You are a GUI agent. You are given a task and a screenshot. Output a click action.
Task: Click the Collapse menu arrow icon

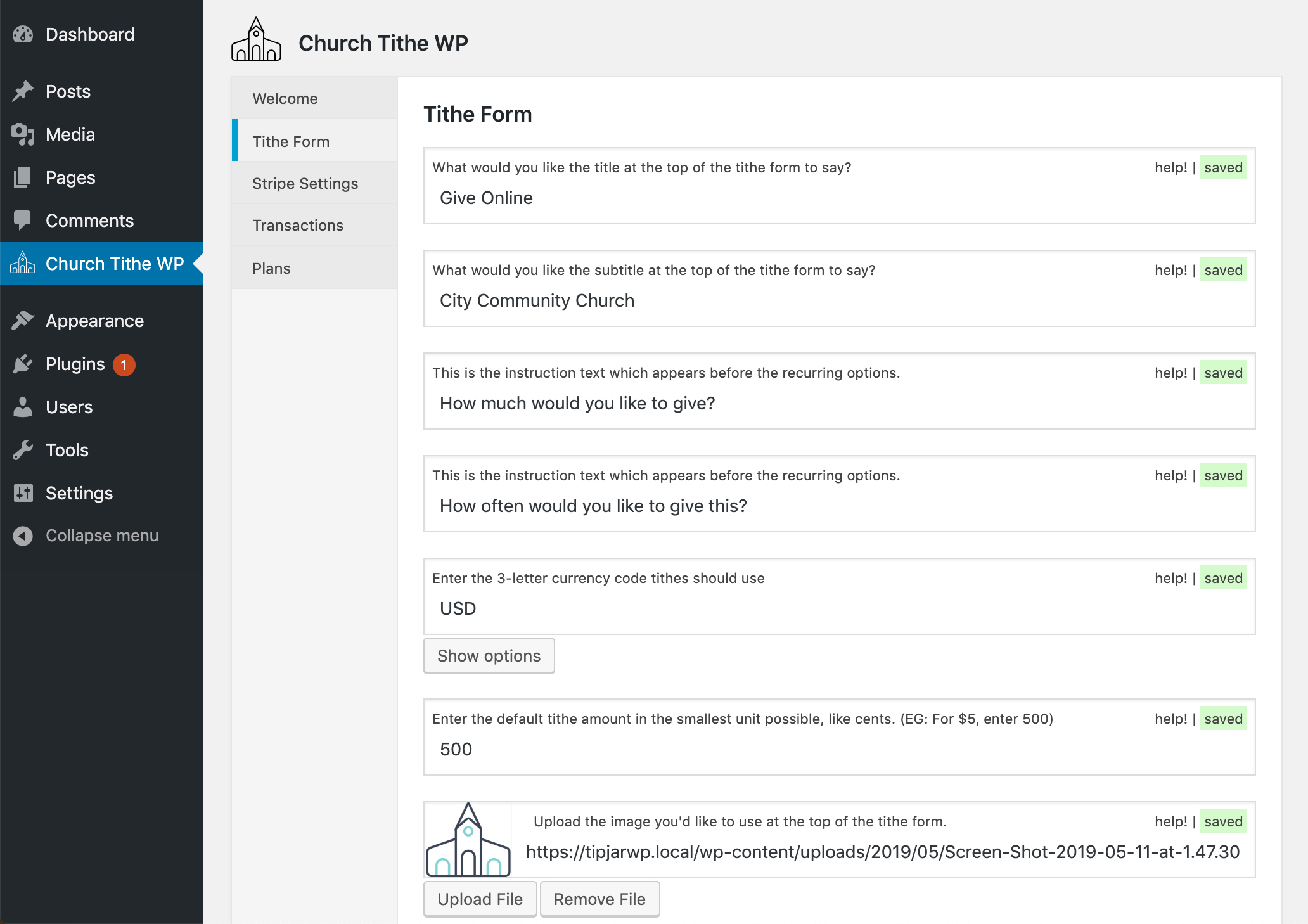point(23,536)
